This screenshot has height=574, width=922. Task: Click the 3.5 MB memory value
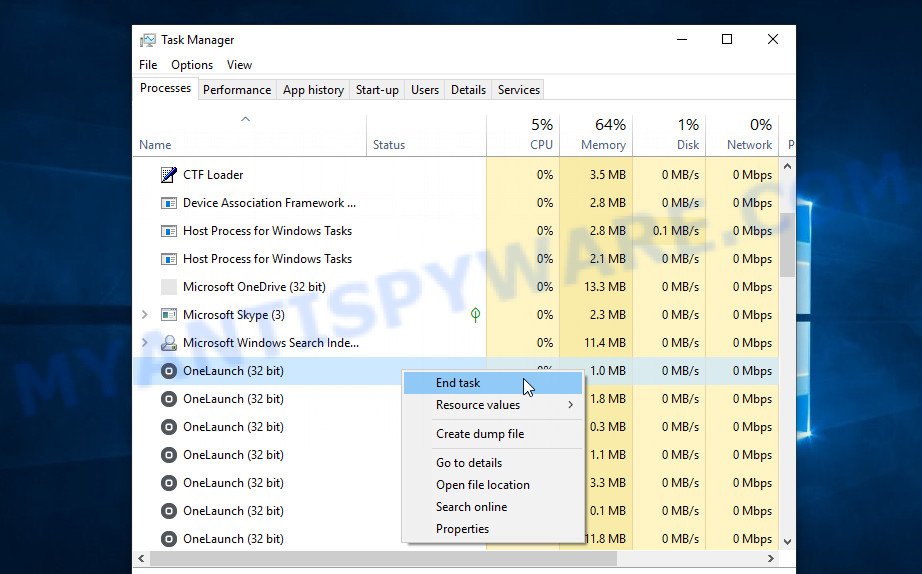tap(607, 175)
